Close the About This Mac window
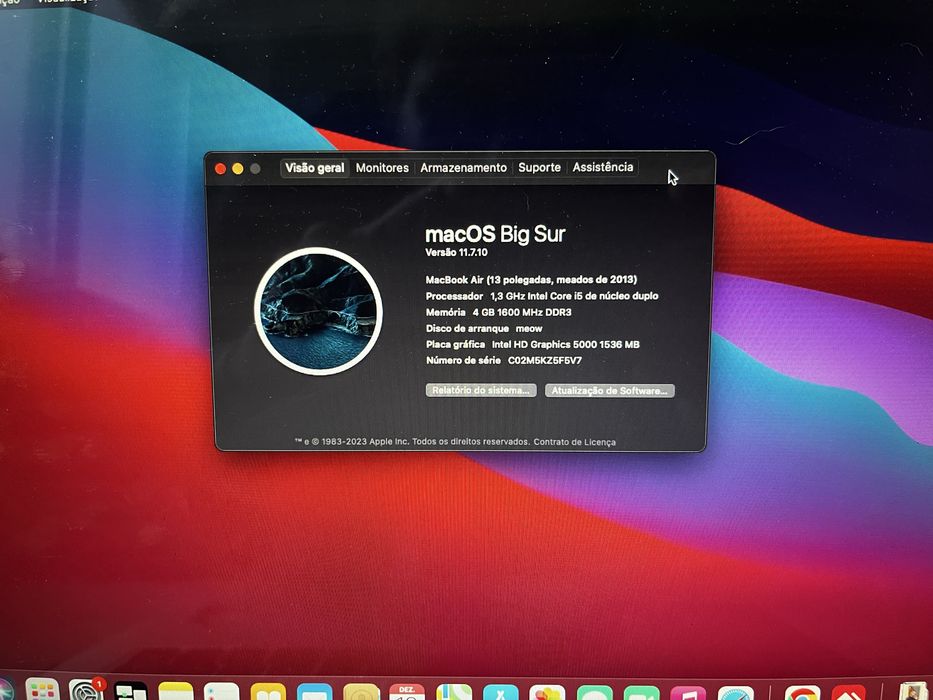 coord(220,169)
